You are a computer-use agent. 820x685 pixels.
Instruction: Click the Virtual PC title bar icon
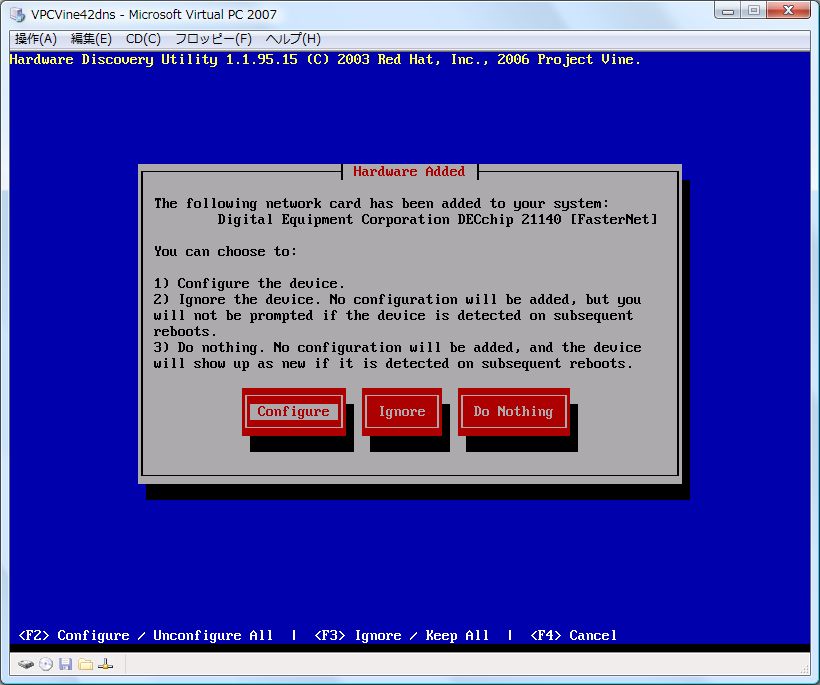18,15
